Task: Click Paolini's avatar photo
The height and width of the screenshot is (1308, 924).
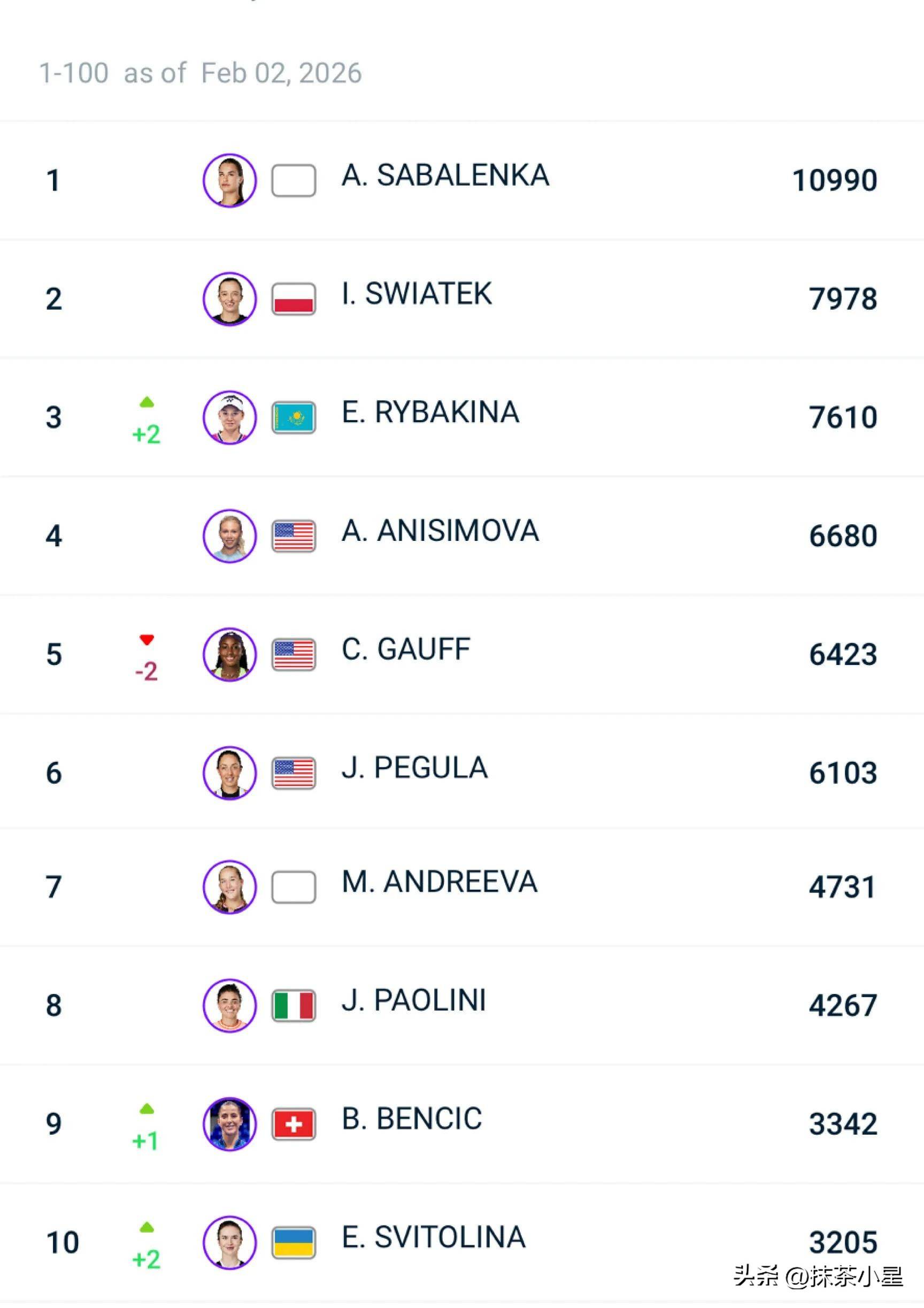Action: (229, 1006)
